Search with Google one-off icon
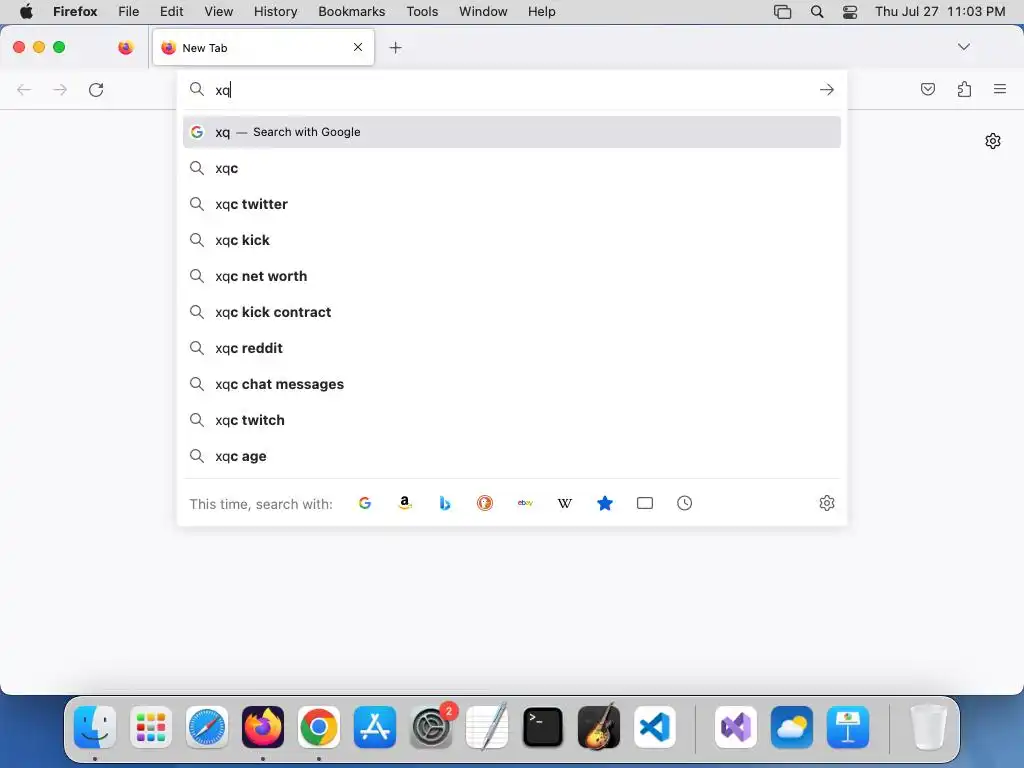The height and width of the screenshot is (768, 1024). 365,503
